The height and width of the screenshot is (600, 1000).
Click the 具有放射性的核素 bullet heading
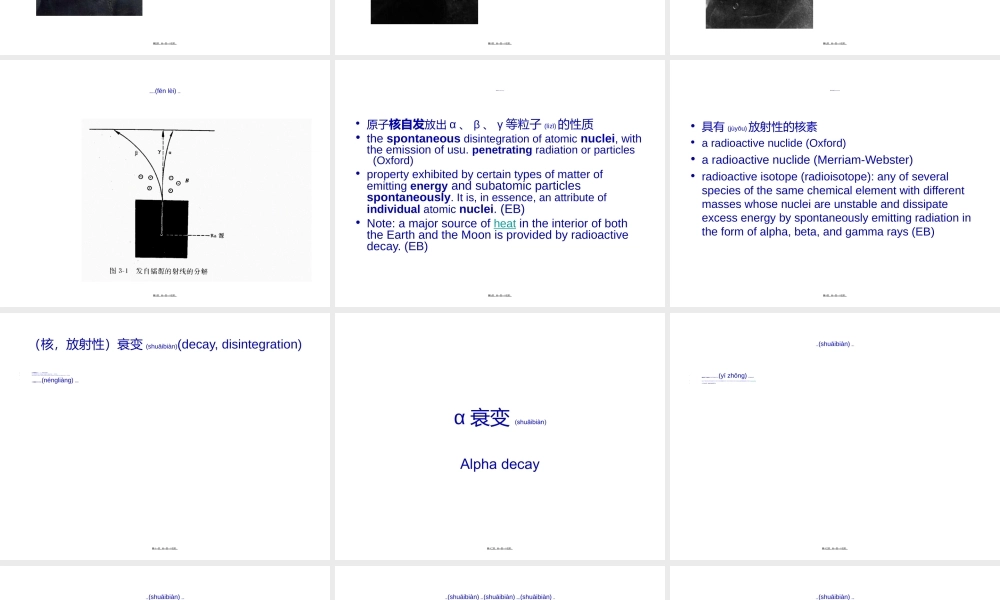(x=759, y=126)
